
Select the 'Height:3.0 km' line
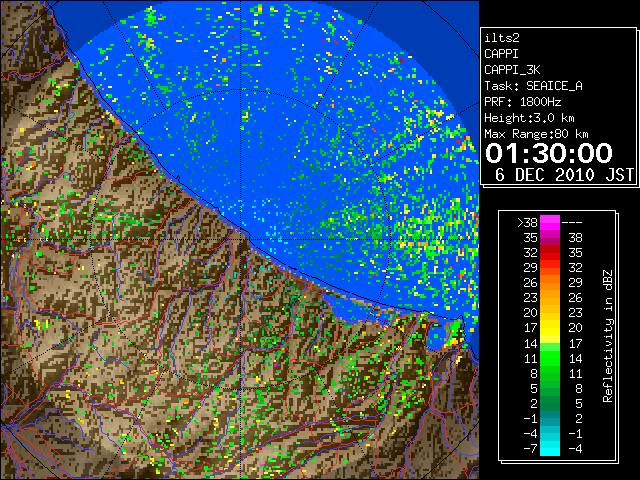[x=529, y=118]
